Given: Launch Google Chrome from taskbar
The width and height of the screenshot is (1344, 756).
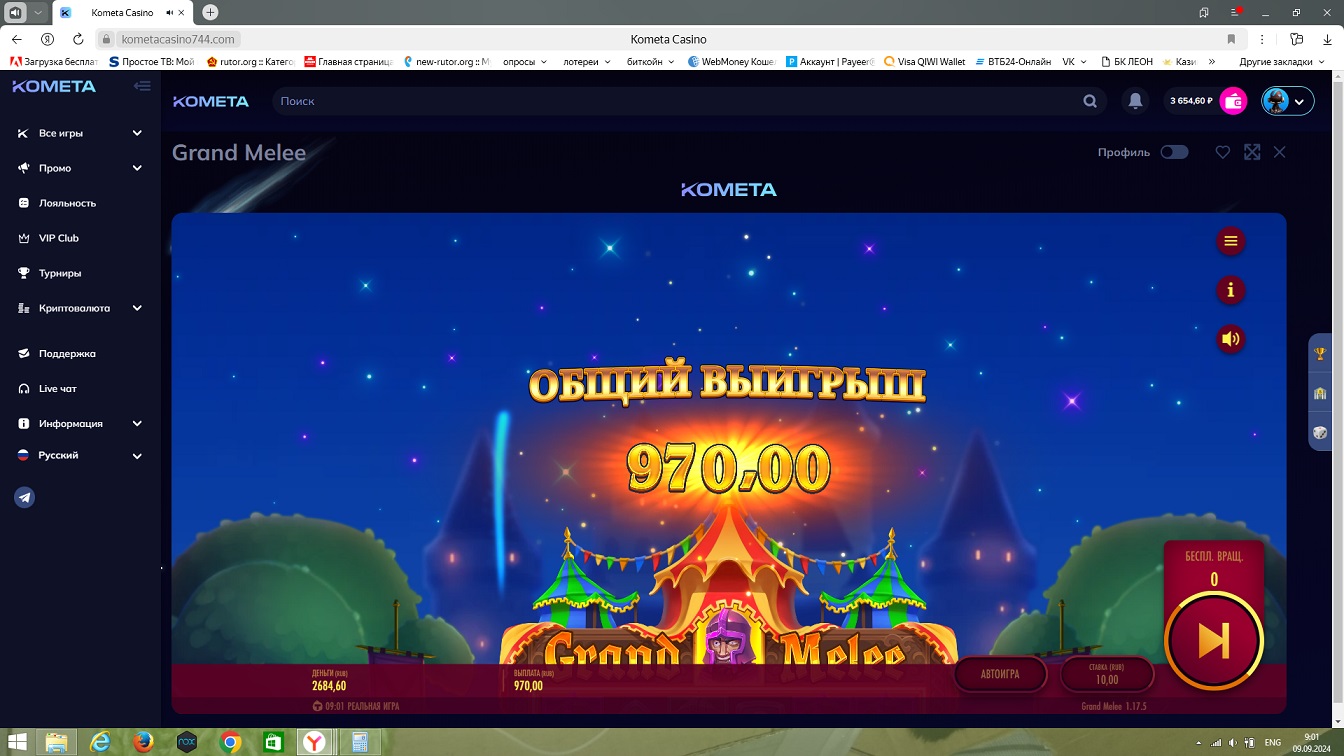Looking at the screenshot, I should pyautogui.click(x=230, y=742).
